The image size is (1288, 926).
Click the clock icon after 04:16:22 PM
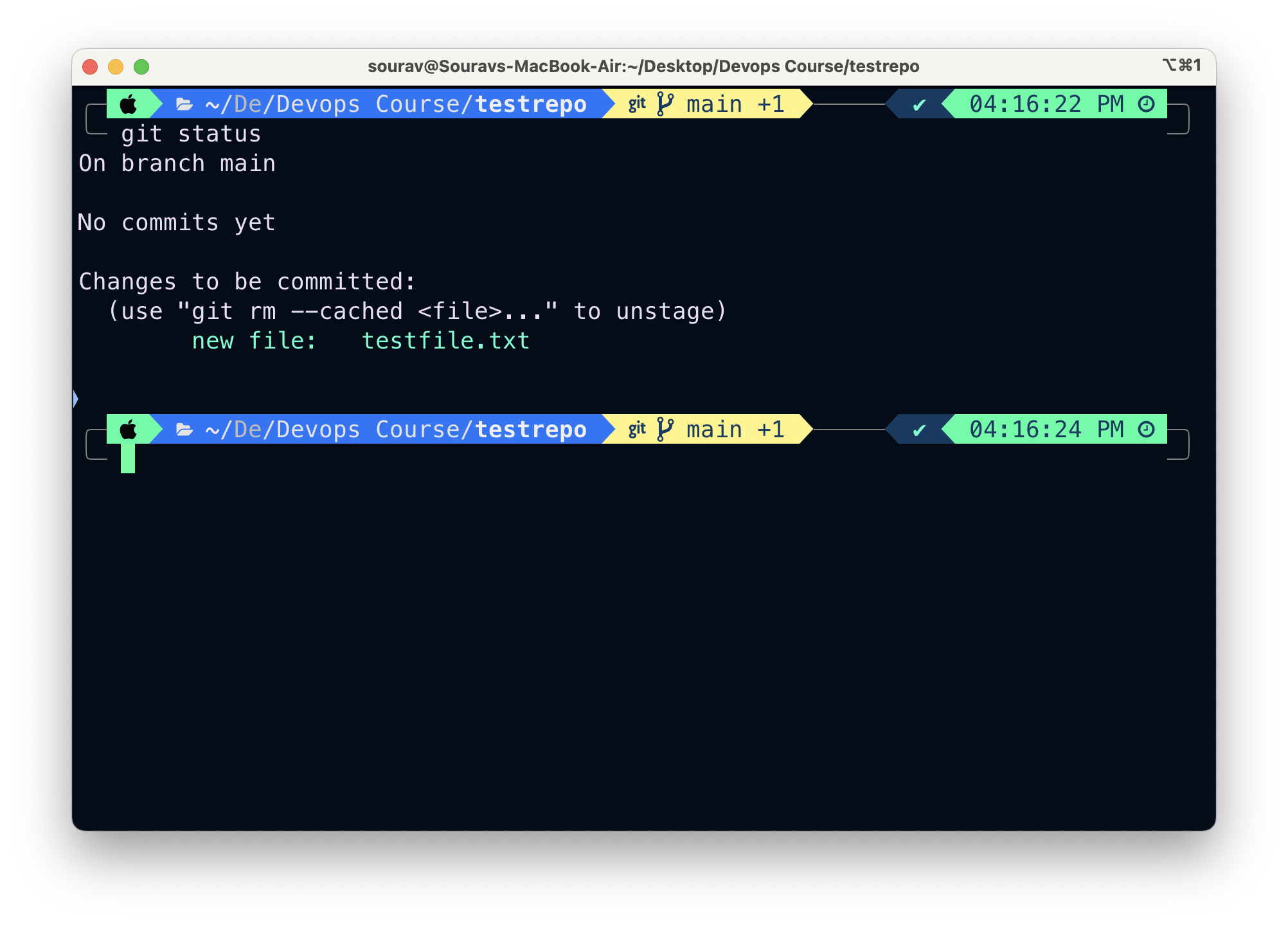tap(1146, 104)
